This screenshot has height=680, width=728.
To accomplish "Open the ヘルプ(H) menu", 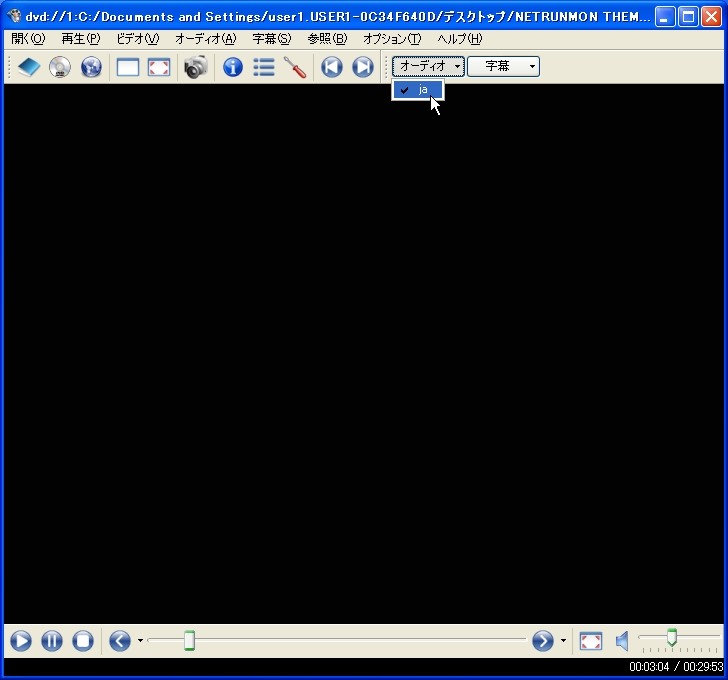I will click(x=460, y=39).
